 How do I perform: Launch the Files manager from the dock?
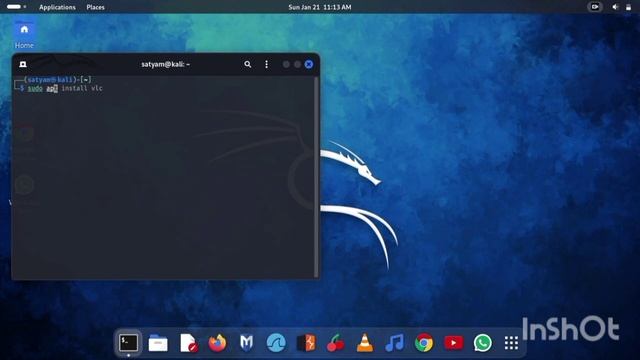click(158, 343)
